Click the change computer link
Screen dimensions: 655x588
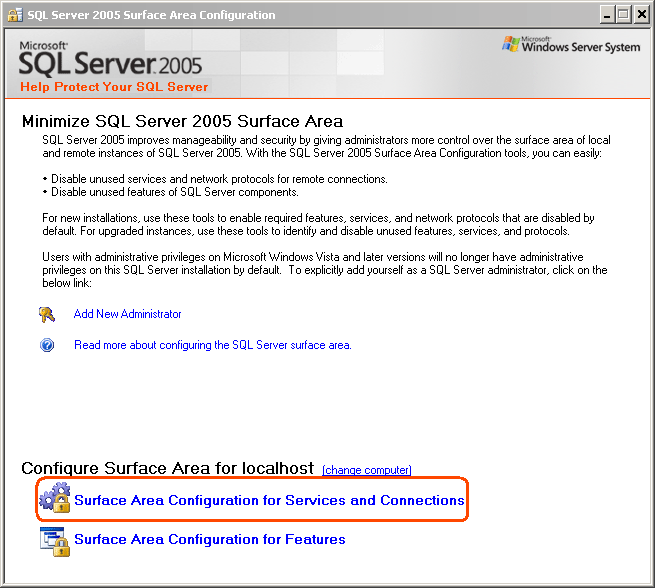[x=367, y=470]
